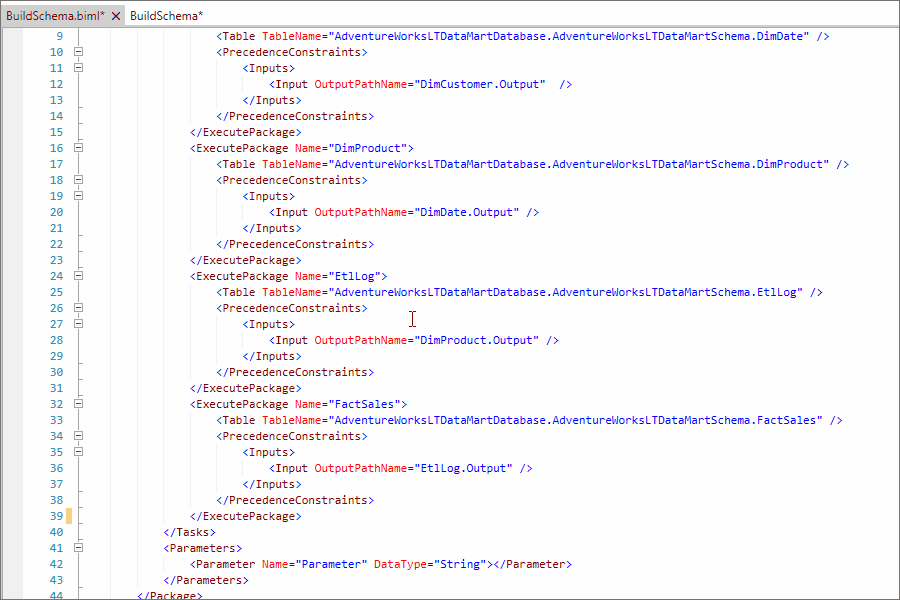Select the BuildSchema.biml* tab

55,16
